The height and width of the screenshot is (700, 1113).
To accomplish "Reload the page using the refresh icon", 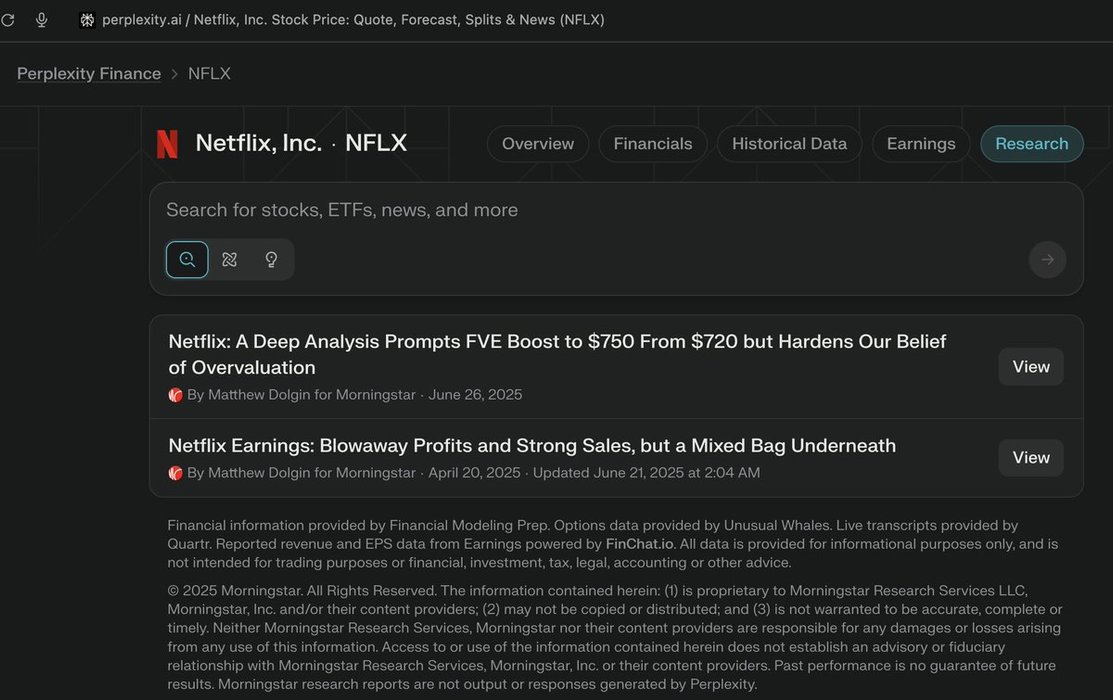I will 8,20.
